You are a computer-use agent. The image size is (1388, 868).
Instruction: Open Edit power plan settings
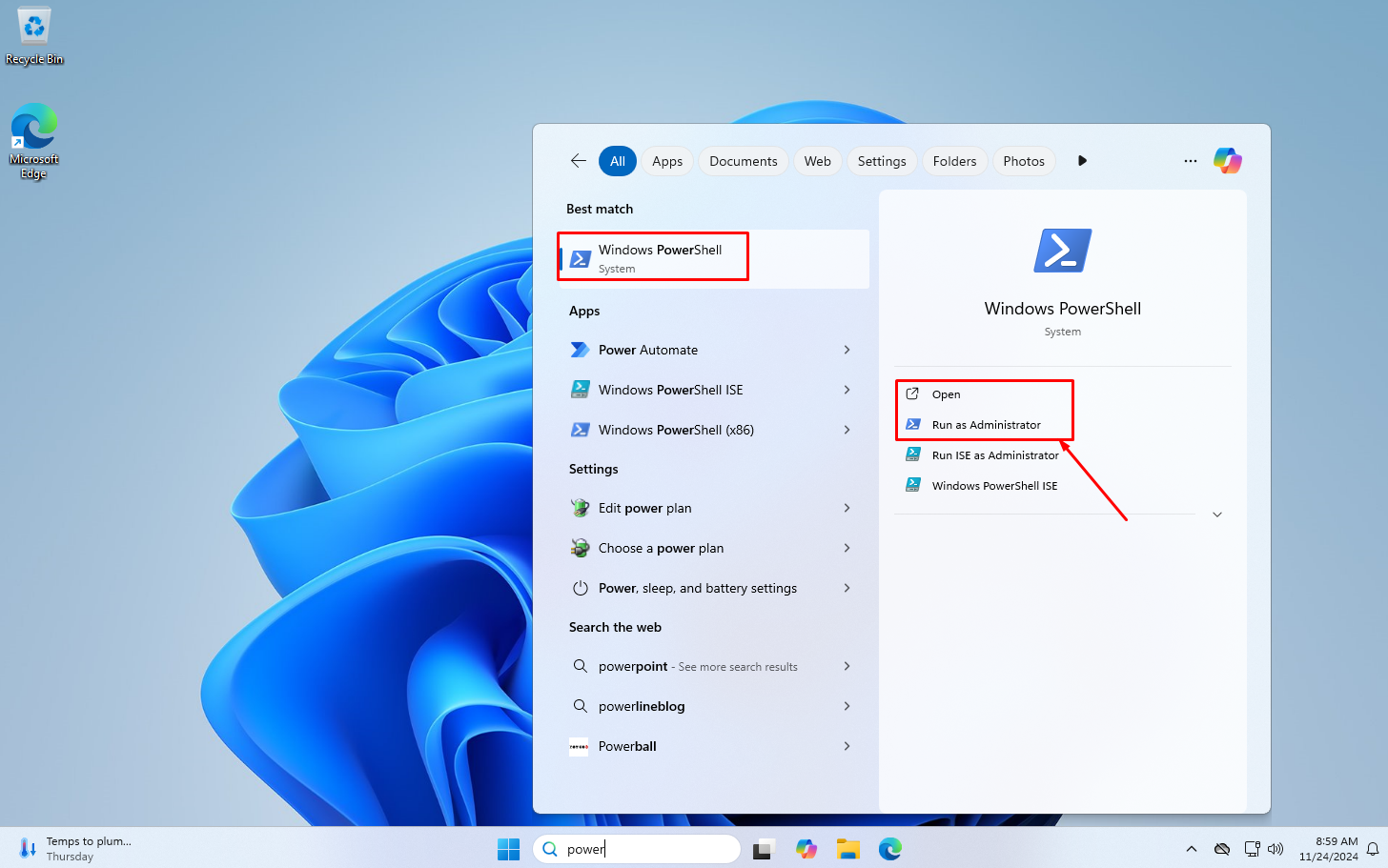tap(644, 508)
